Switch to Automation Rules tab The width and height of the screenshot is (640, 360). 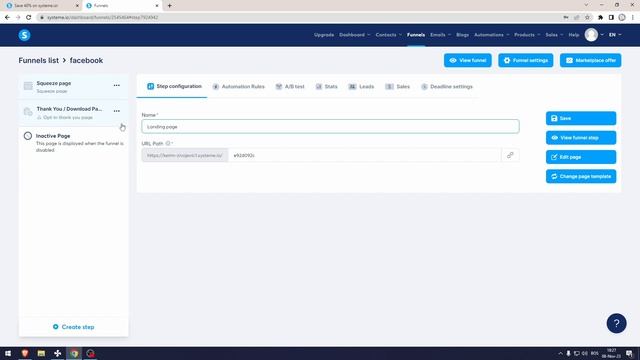238,87
